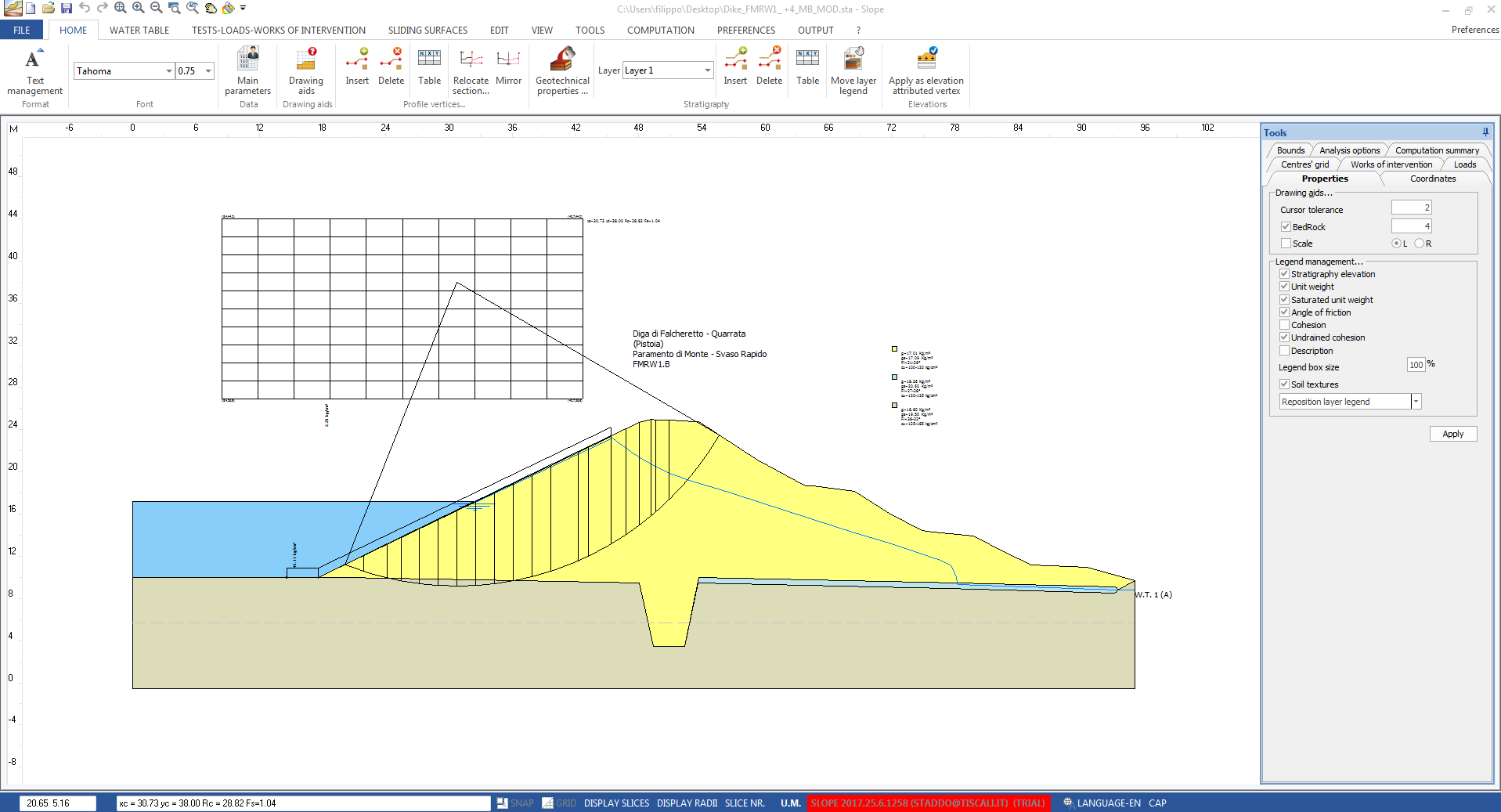Open the Tahoma font dropdown
The width and height of the screenshot is (1501, 812).
[168, 71]
